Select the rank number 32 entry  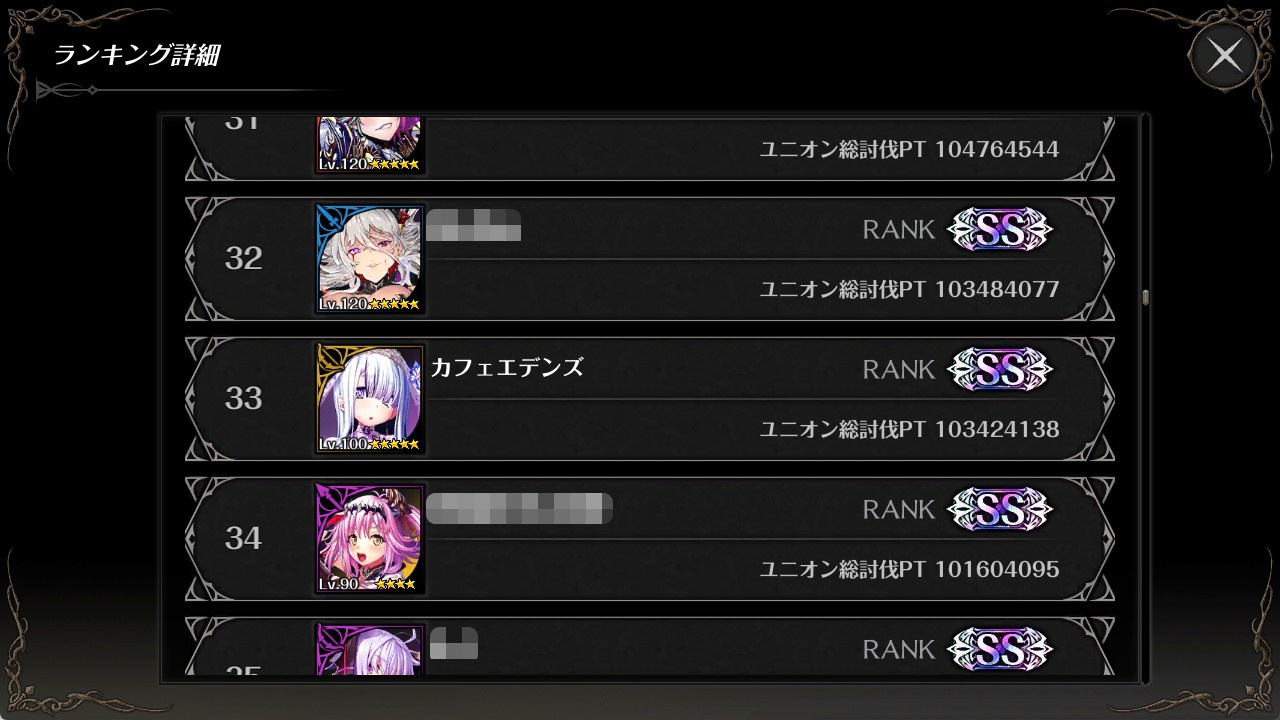coord(244,259)
